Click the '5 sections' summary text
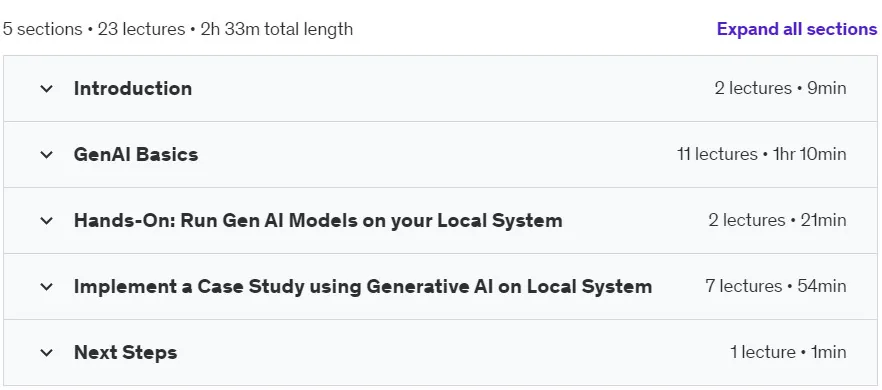Image resolution: width=882 pixels, height=390 pixels. pyautogui.click(x=42, y=29)
